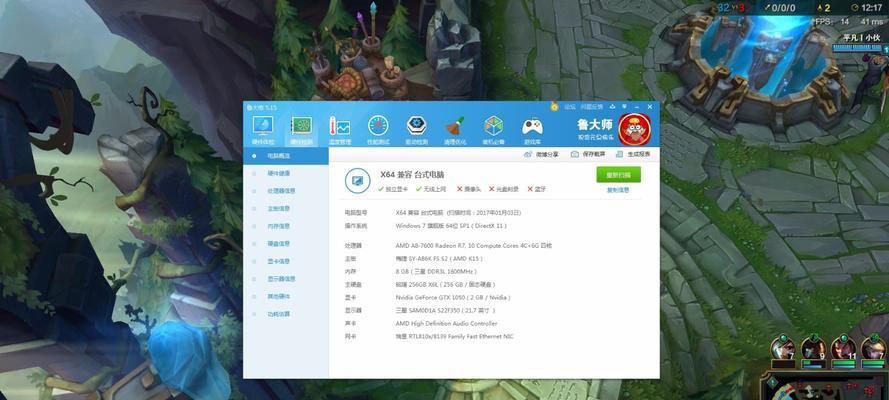Click the 微博分享 Weibo share button
This screenshot has width=889, height=400.
coord(541,154)
